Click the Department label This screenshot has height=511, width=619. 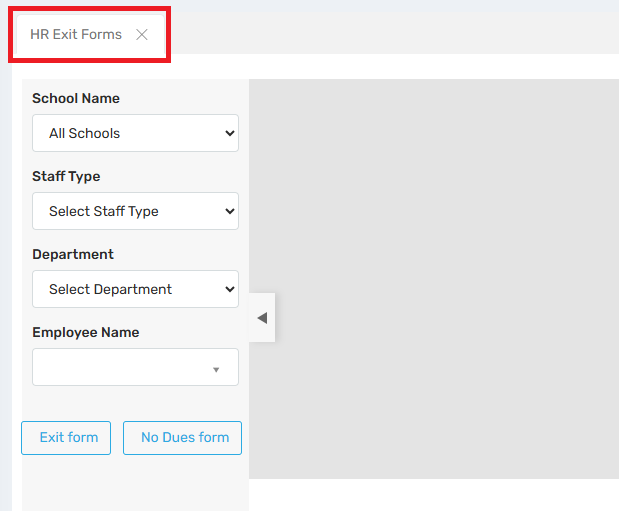pyautogui.click(x=73, y=255)
